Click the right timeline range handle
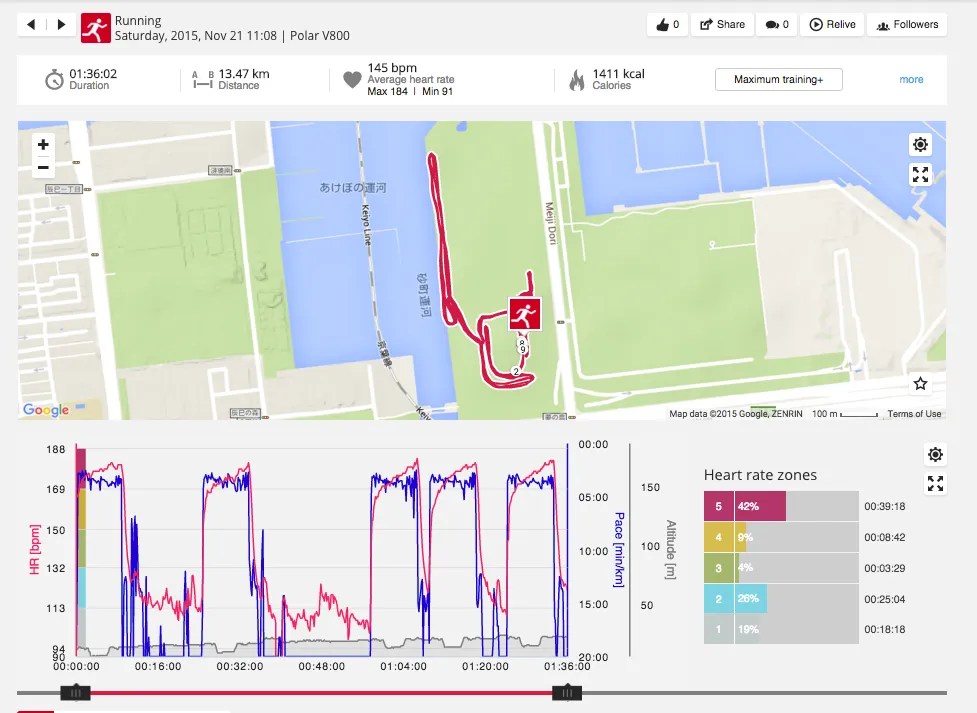The image size is (977, 713). [567, 692]
